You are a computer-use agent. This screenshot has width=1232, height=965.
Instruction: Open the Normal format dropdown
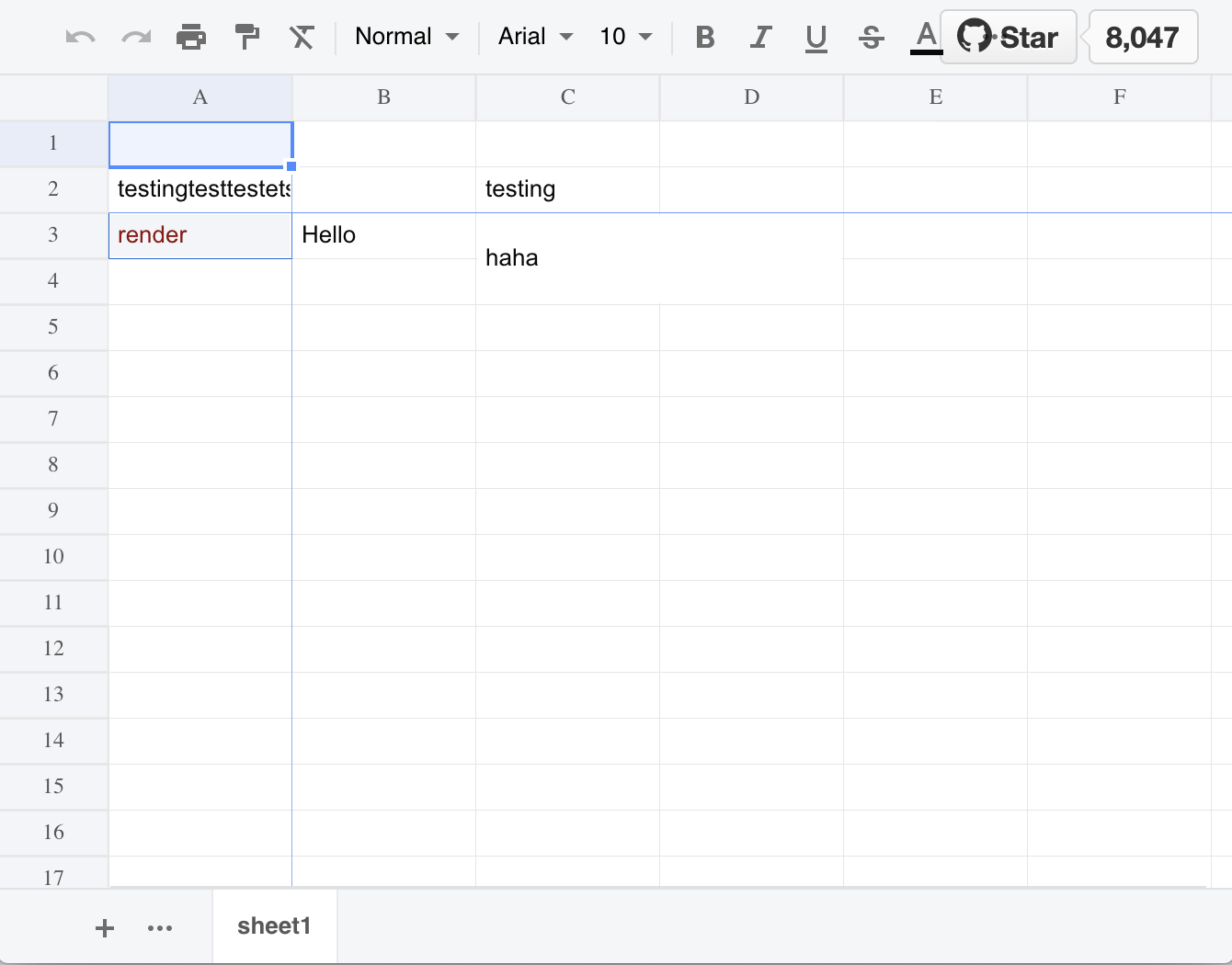pos(405,37)
